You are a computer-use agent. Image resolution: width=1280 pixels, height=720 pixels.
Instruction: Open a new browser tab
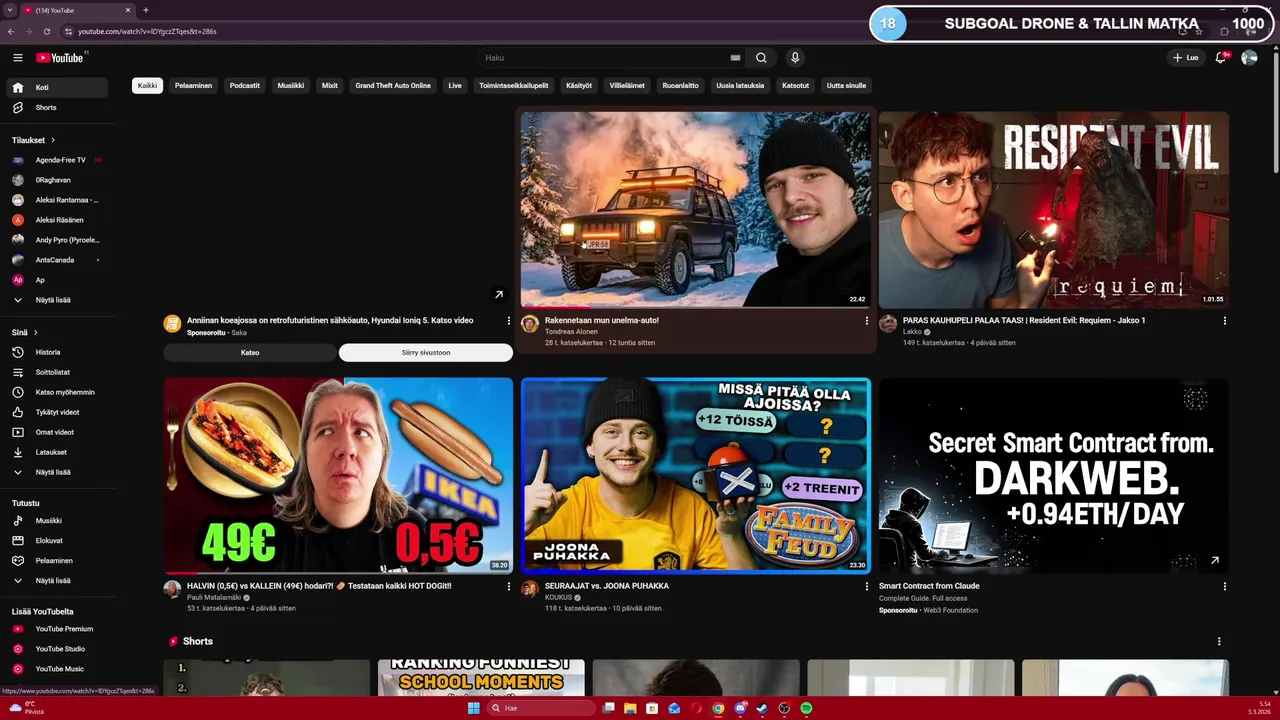[x=146, y=10]
